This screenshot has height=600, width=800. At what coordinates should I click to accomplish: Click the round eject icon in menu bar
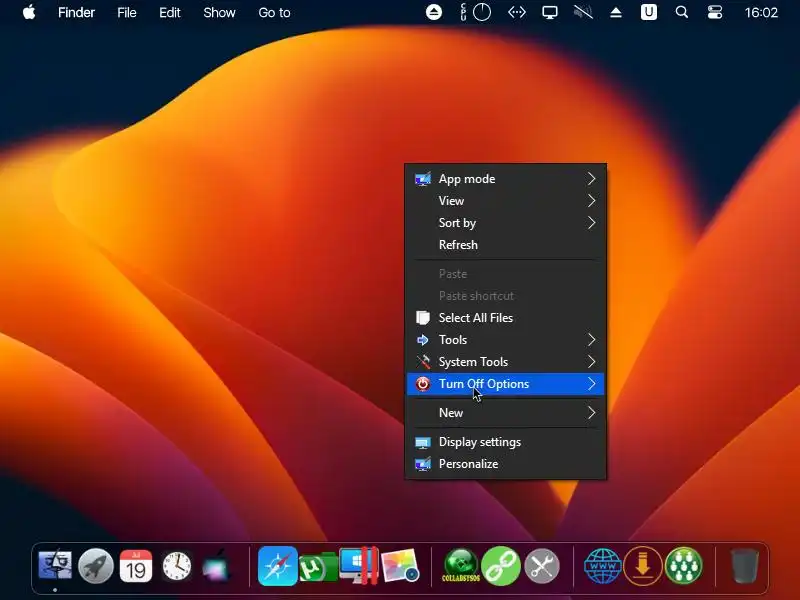pyautogui.click(x=434, y=12)
